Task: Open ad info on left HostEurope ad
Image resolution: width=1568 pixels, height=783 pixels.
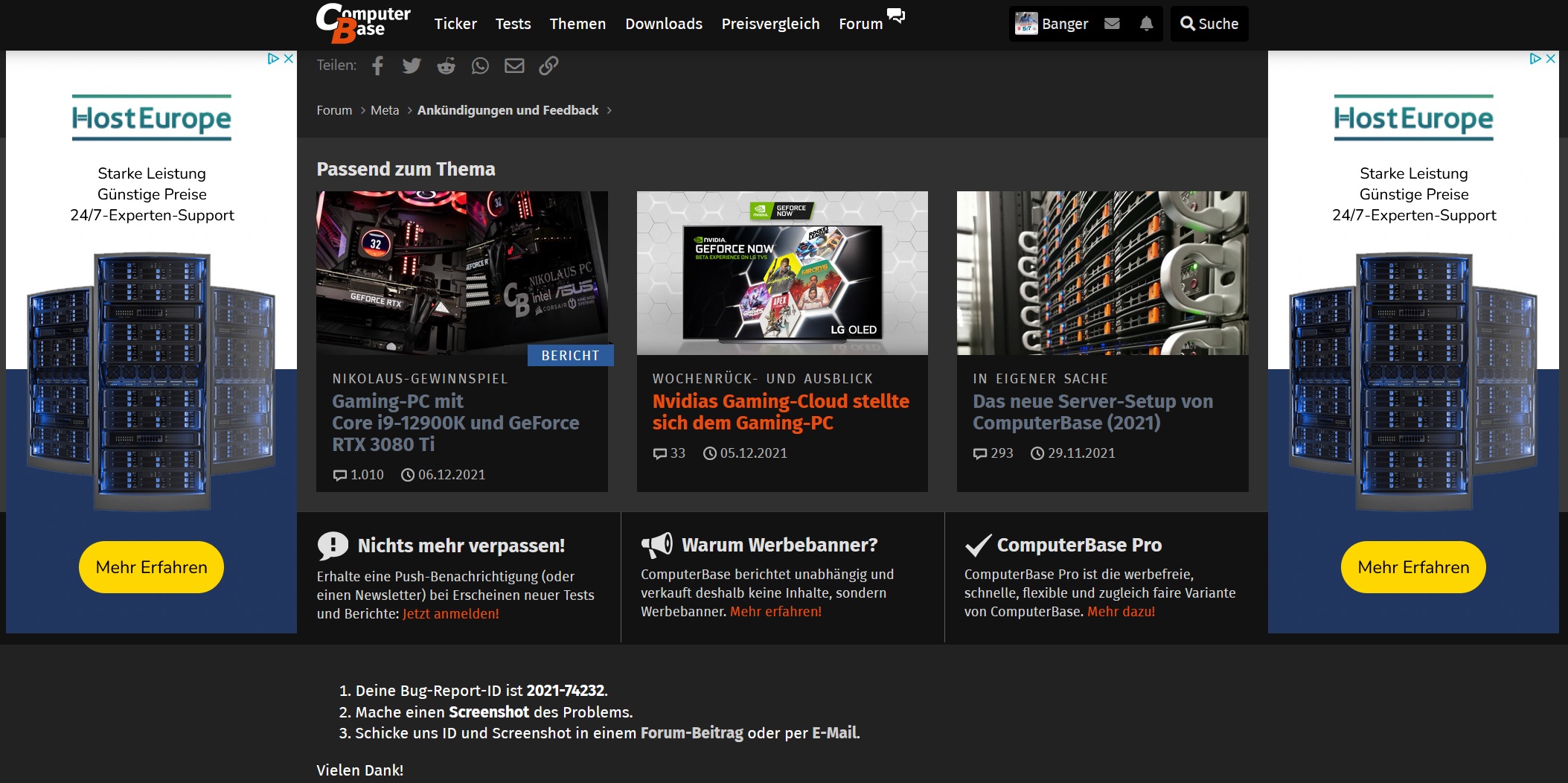Action: 273,59
